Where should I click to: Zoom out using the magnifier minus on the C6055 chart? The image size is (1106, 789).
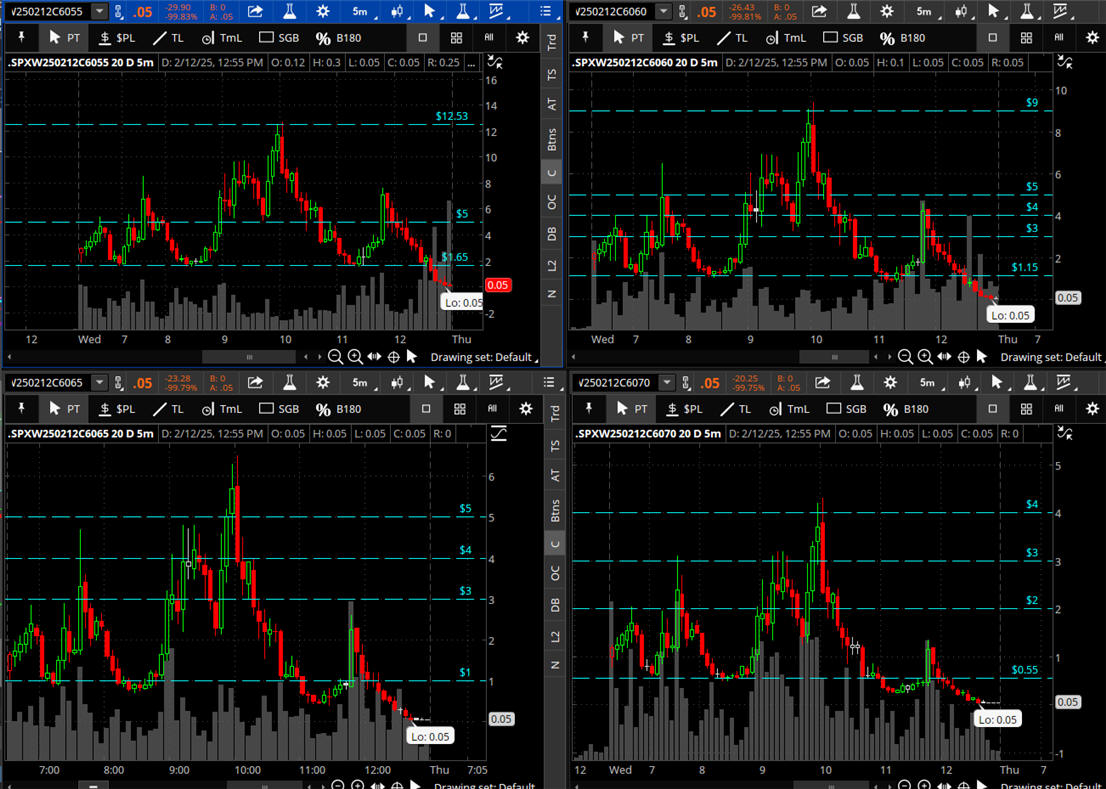click(336, 357)
